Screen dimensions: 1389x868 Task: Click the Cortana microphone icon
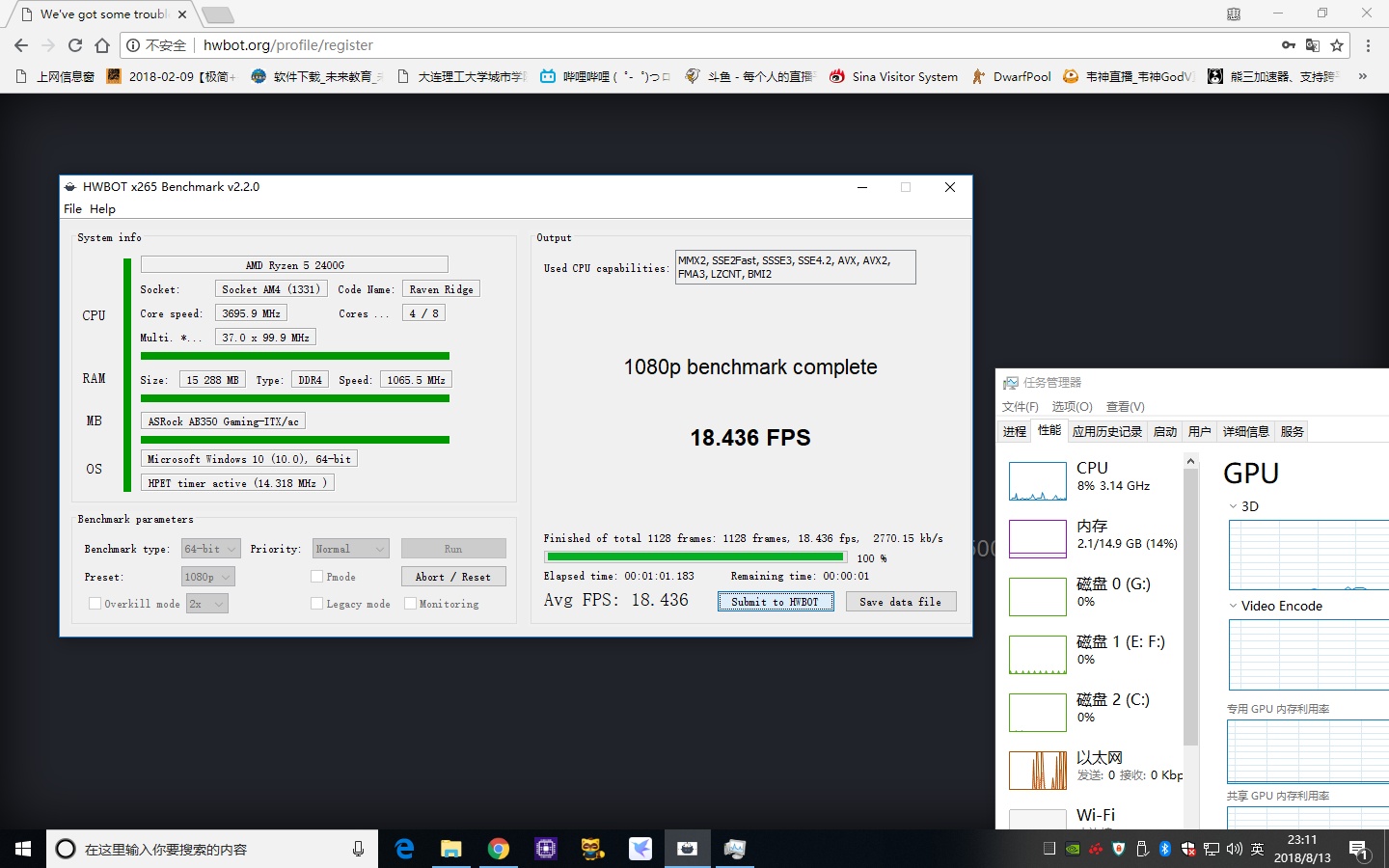(358, 849)
